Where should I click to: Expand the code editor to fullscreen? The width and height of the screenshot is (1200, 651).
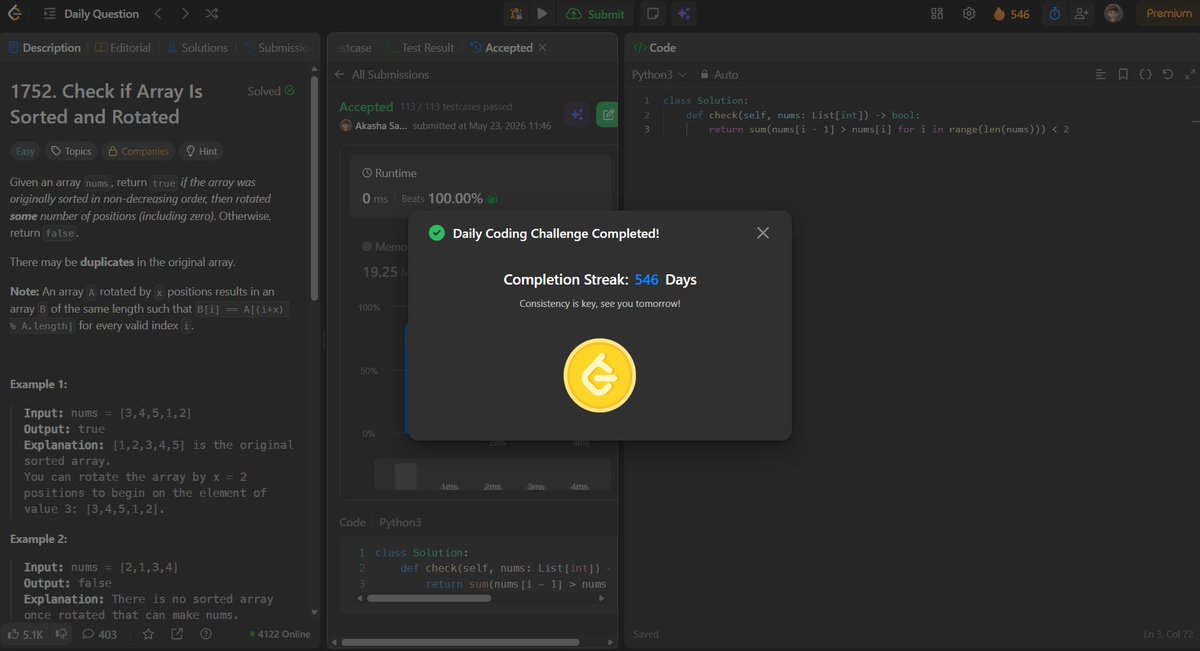[1190, 75]
